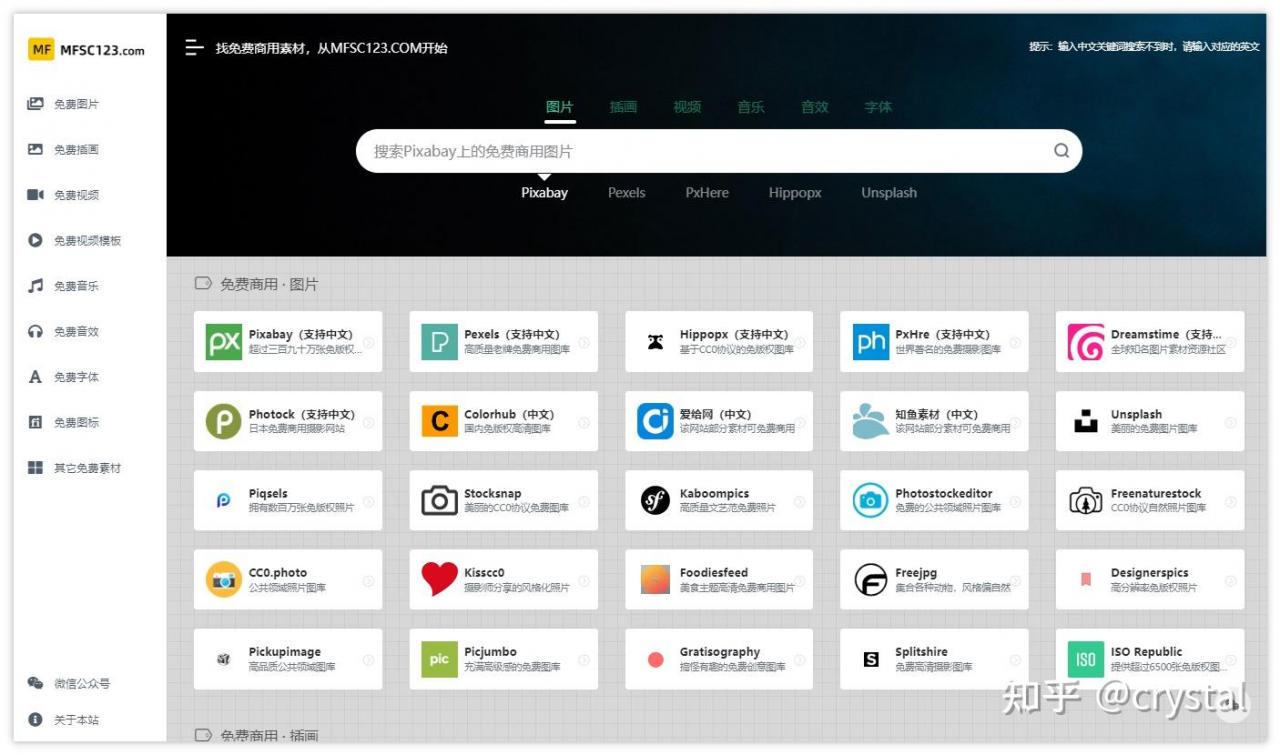Click the Gratisography red dot icon

click(x=655, y=659)
